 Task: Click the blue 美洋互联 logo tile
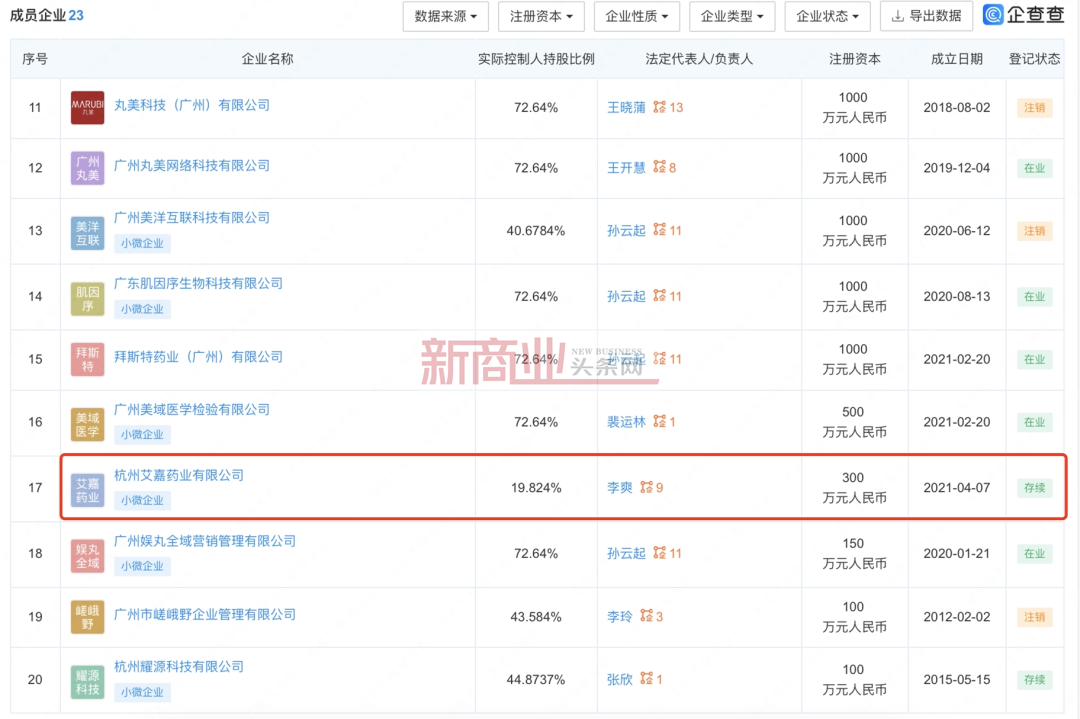(87, 233)
